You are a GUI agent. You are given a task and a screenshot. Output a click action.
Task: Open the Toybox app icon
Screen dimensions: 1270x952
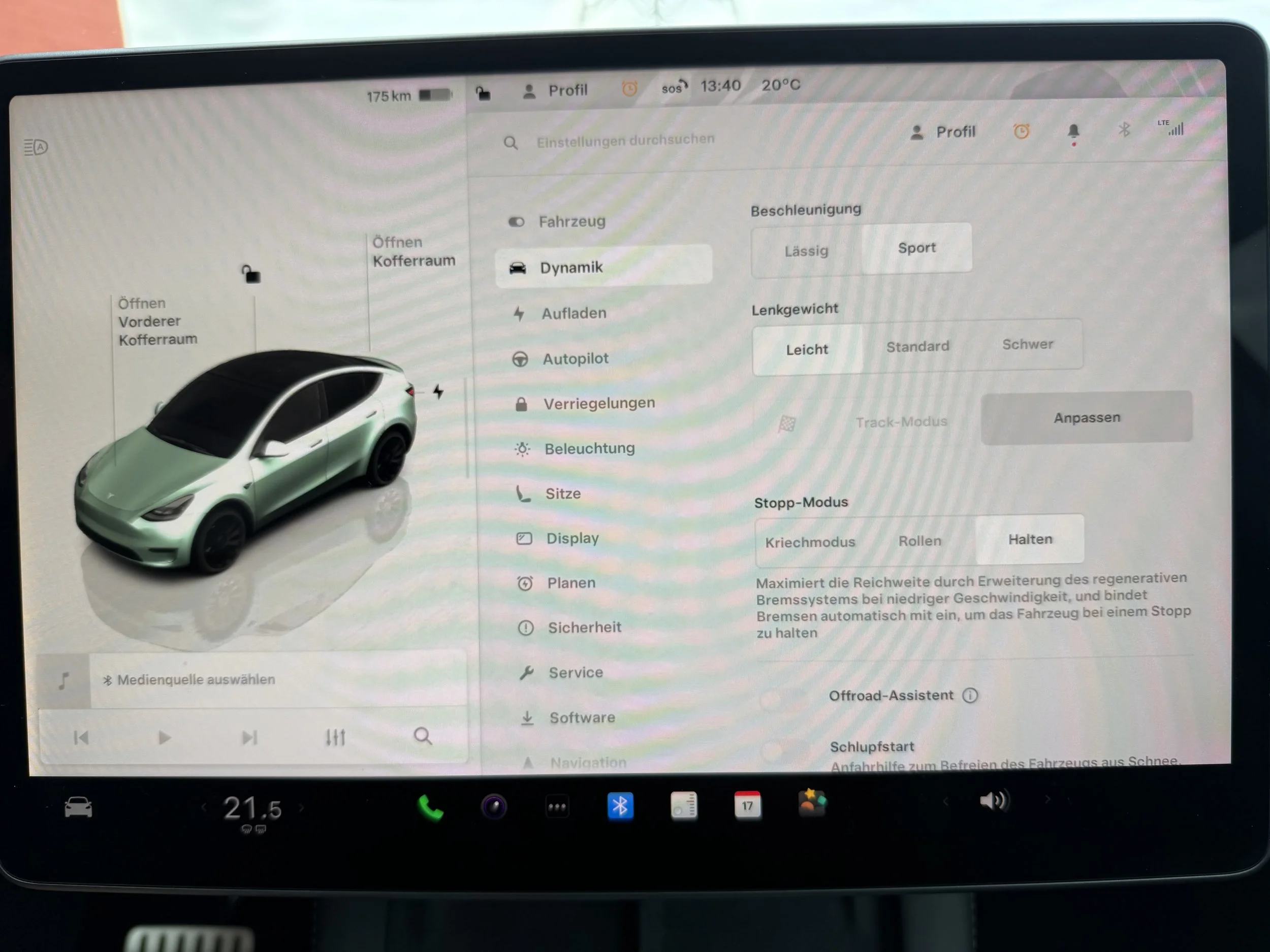[812, 803]
